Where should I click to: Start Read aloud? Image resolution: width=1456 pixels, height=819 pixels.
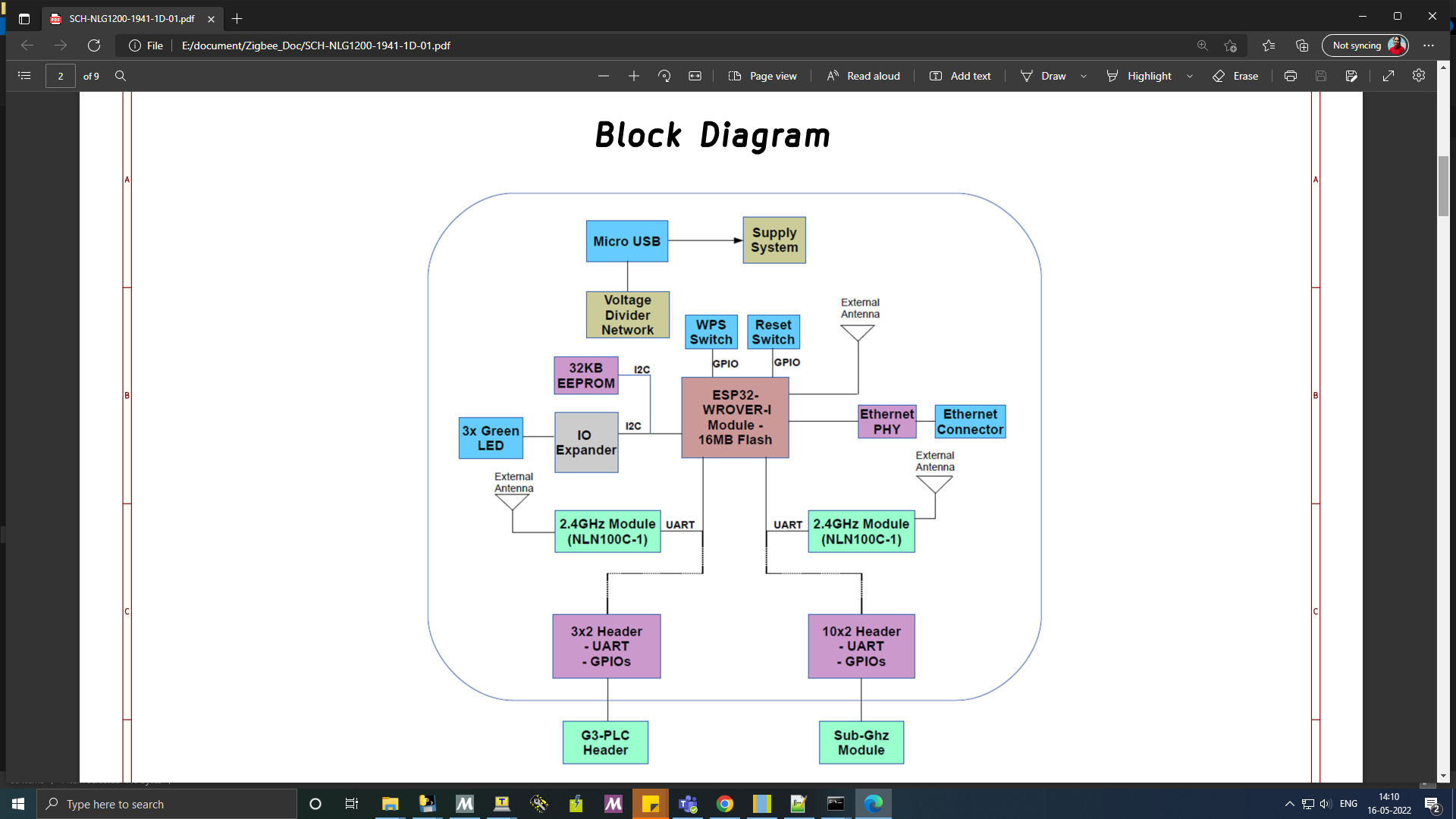(x=864, y=76)
